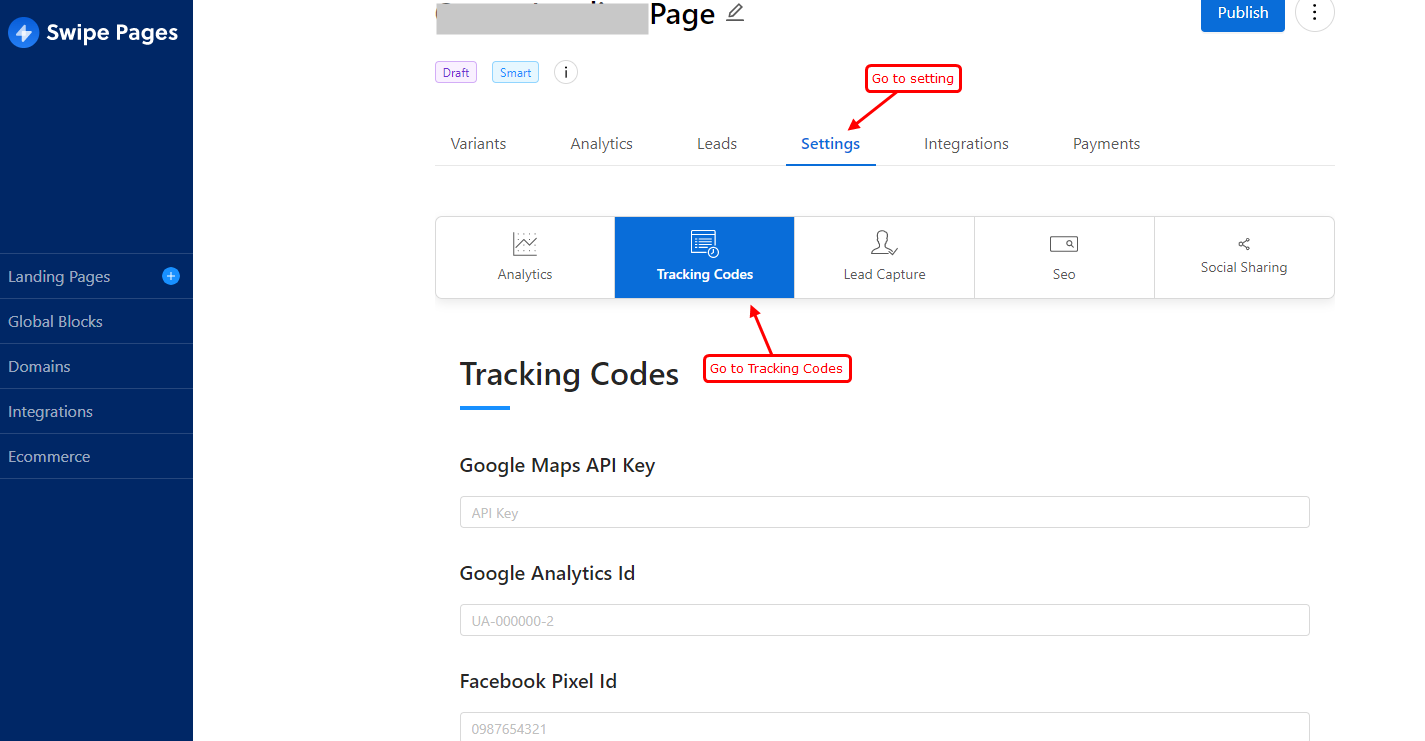The image size is (1425, 741).
Task: Focus the Google Analytics Id input
Action: click(884, 620)
